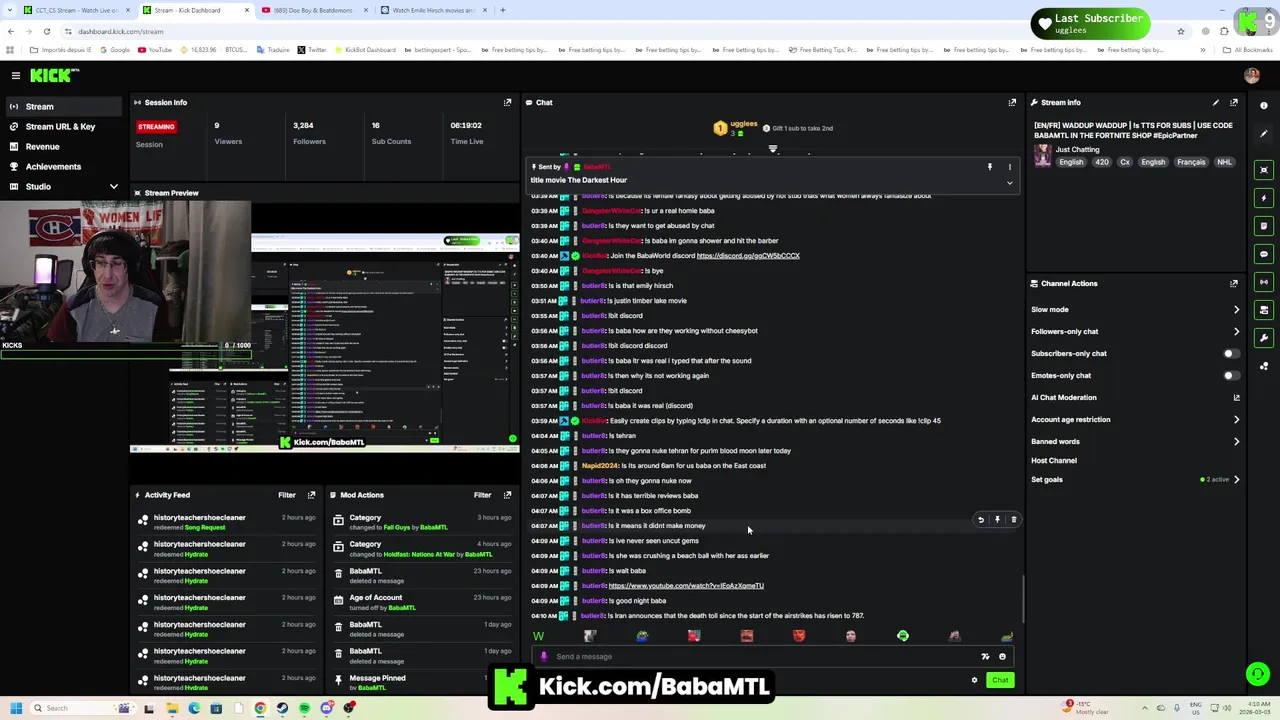Open the Windows Start menu
Viewport: 1280px width, 720px height.
coord(15,708)
